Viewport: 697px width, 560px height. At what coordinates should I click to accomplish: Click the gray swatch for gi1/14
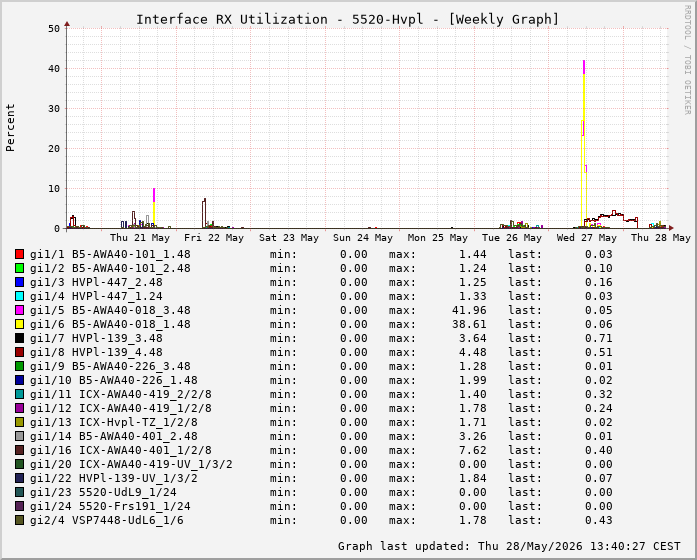pos(19,436)
